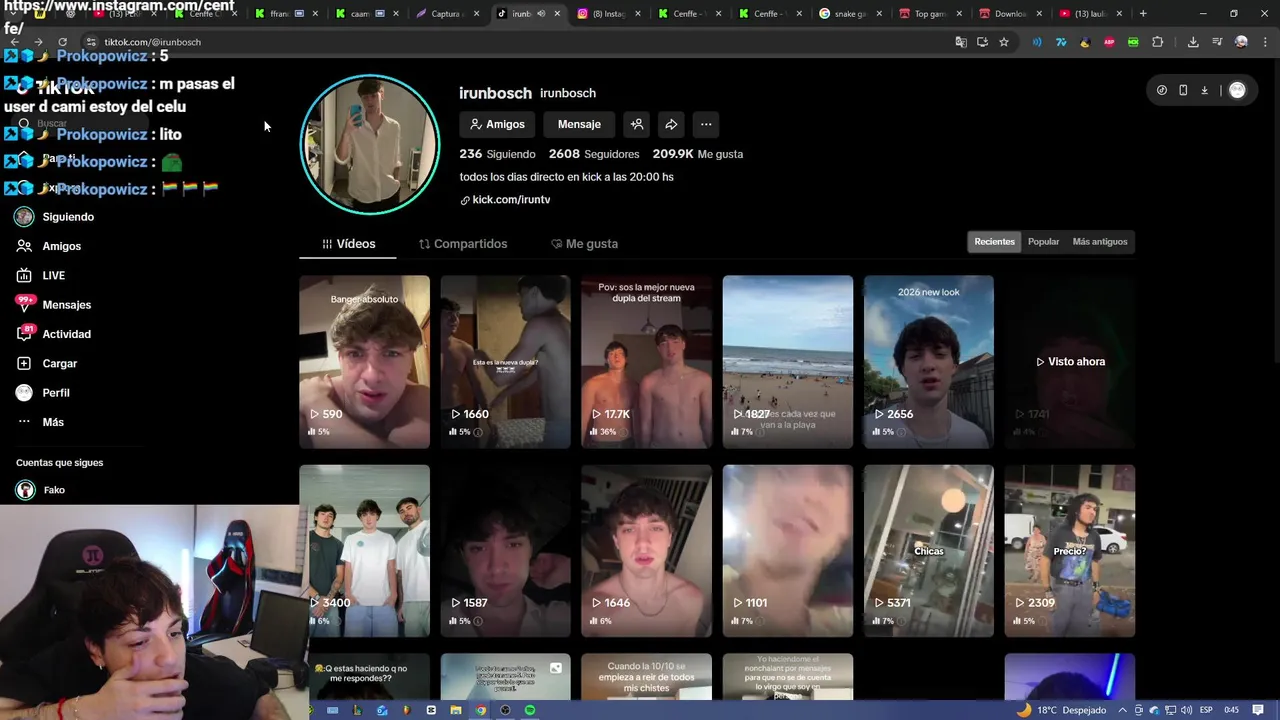The image size is (1280, 720).
Task: Open Perfil in the sidebar
Action: point(55,393)
